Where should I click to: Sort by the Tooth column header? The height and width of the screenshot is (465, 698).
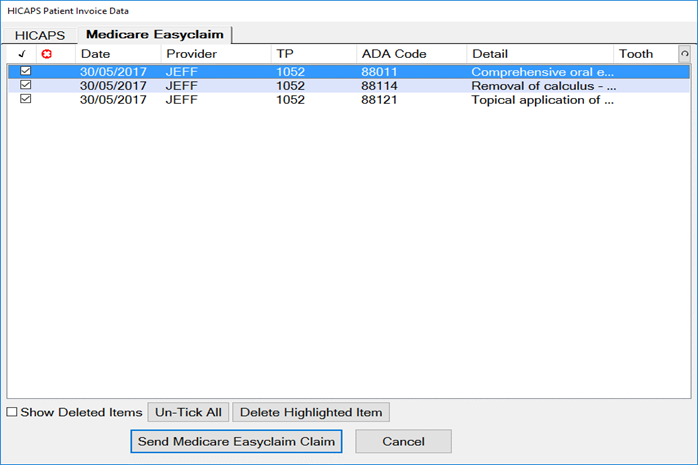point(645,54)
